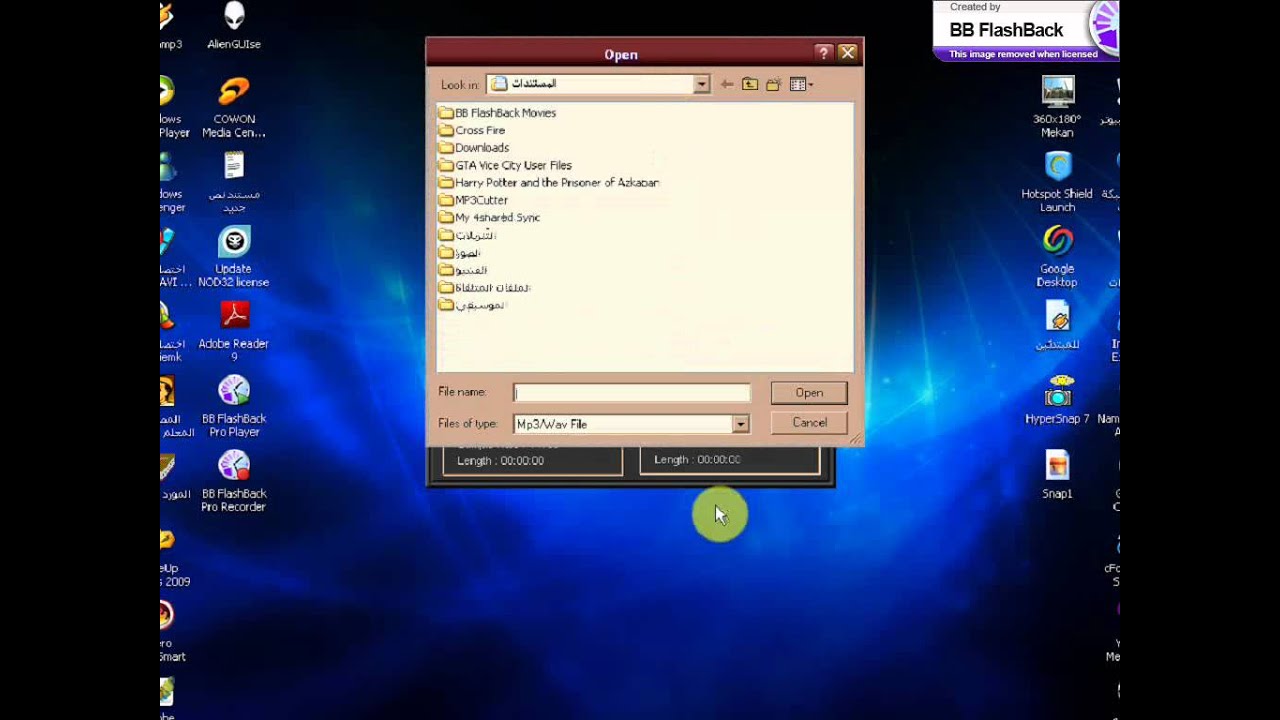Select the Hotspot Shield Launch desktop icon
Image resolution: width=1280 pixels, height=720 pixels.
click(1057, 182)
